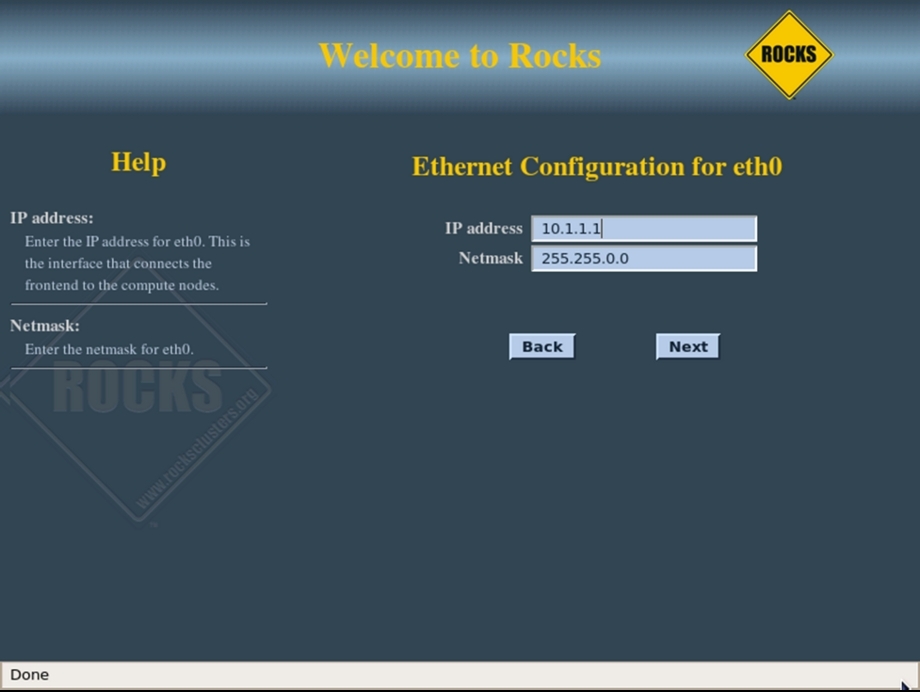Click the IP address input field
The width and height of the screenshot is (920, 692).
(644, 228)
